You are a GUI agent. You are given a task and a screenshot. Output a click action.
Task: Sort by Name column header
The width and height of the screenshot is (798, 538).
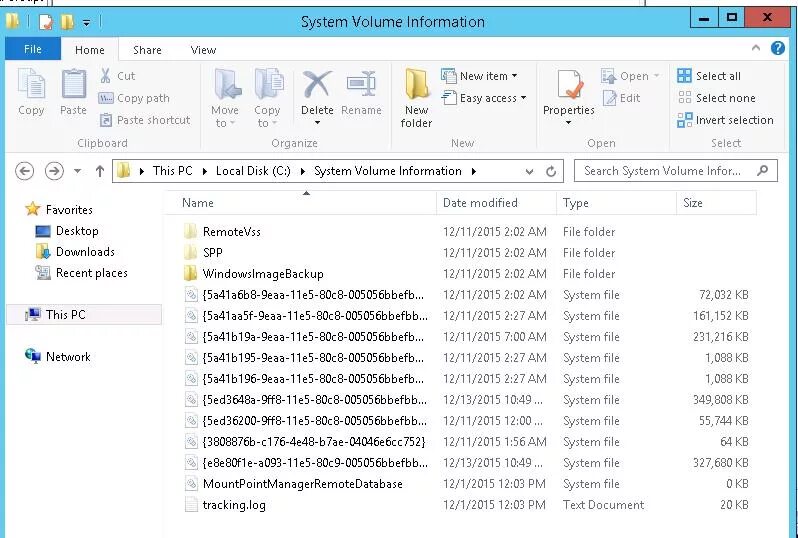click(300, 203)
